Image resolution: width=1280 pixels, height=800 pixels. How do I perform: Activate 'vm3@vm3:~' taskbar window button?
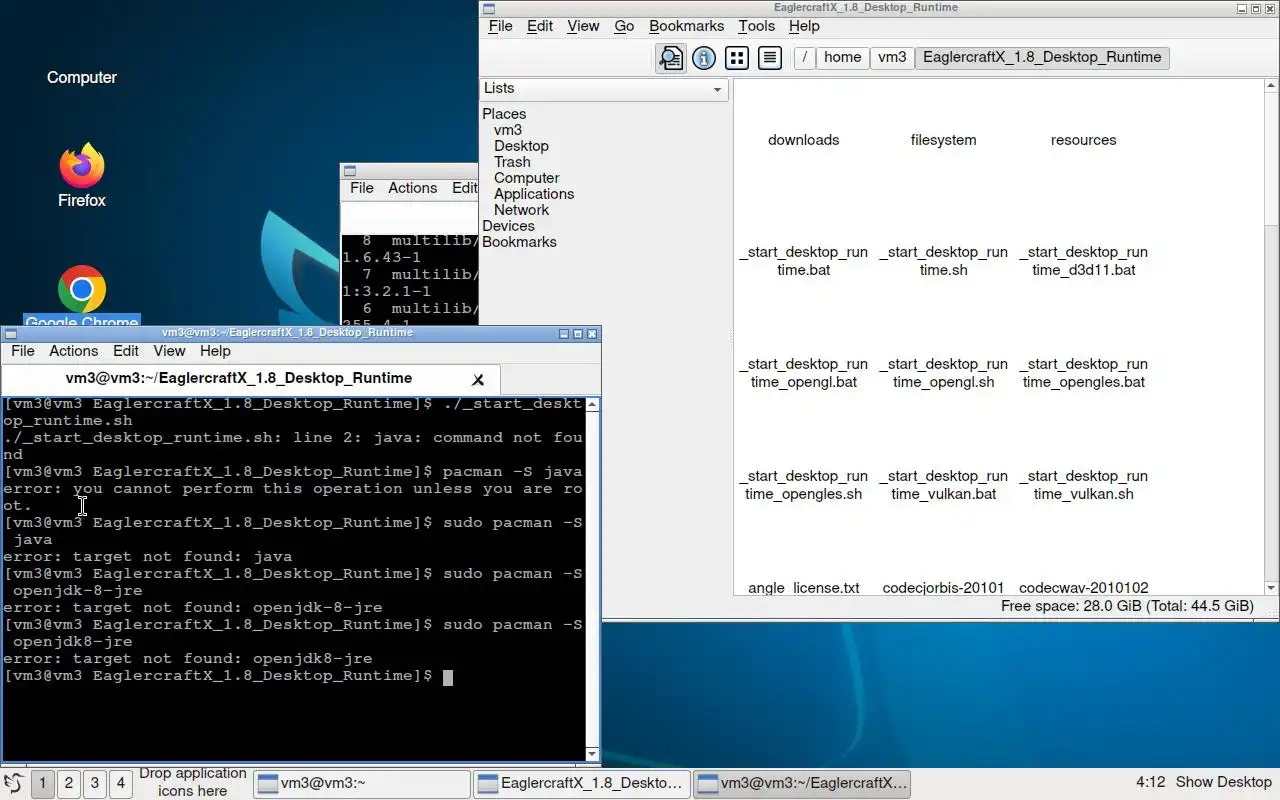pyautogui.click(x=362, y=783)
